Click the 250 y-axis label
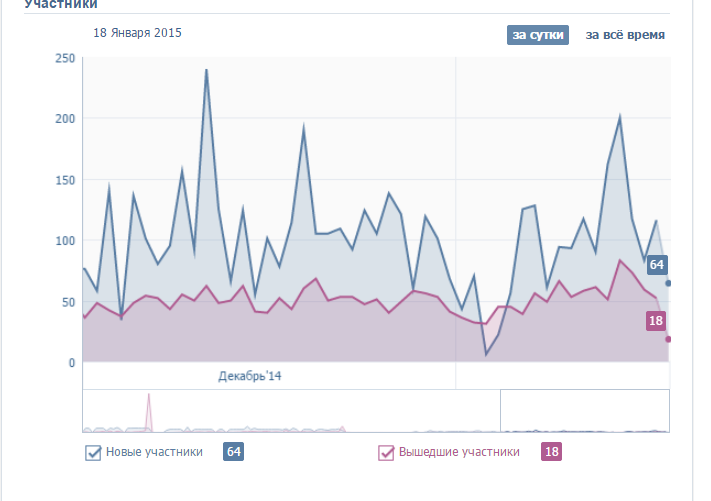 point(65,58)
